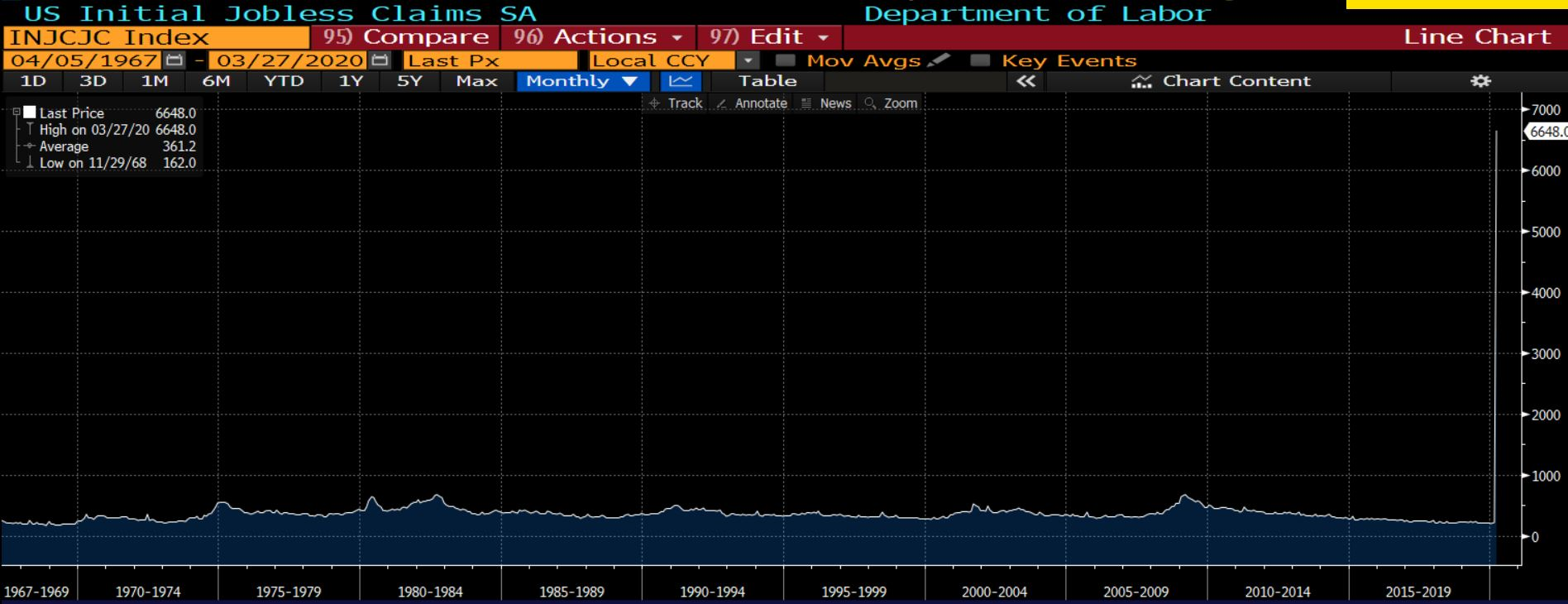
Task: Open the 97) Edit dropdown
Action: (769, 37)
